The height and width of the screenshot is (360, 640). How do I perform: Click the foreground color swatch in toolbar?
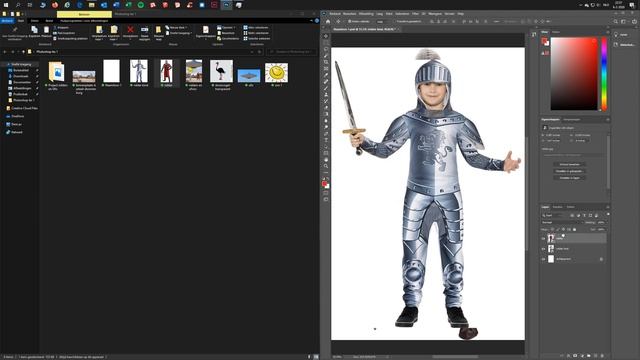coord(324,184)
